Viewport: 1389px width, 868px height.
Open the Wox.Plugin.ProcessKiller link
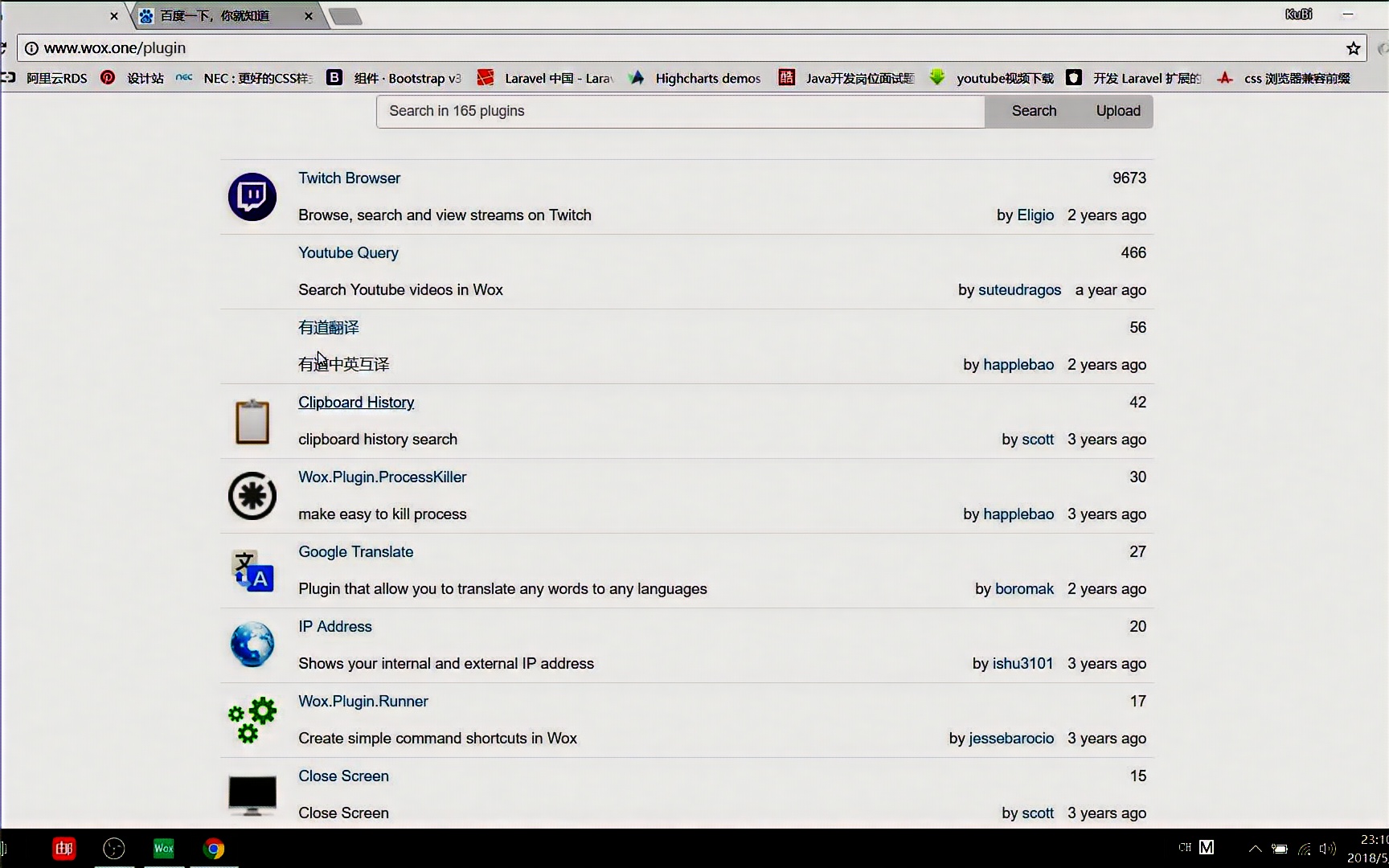pyautogui.click(x=382, y=477)
